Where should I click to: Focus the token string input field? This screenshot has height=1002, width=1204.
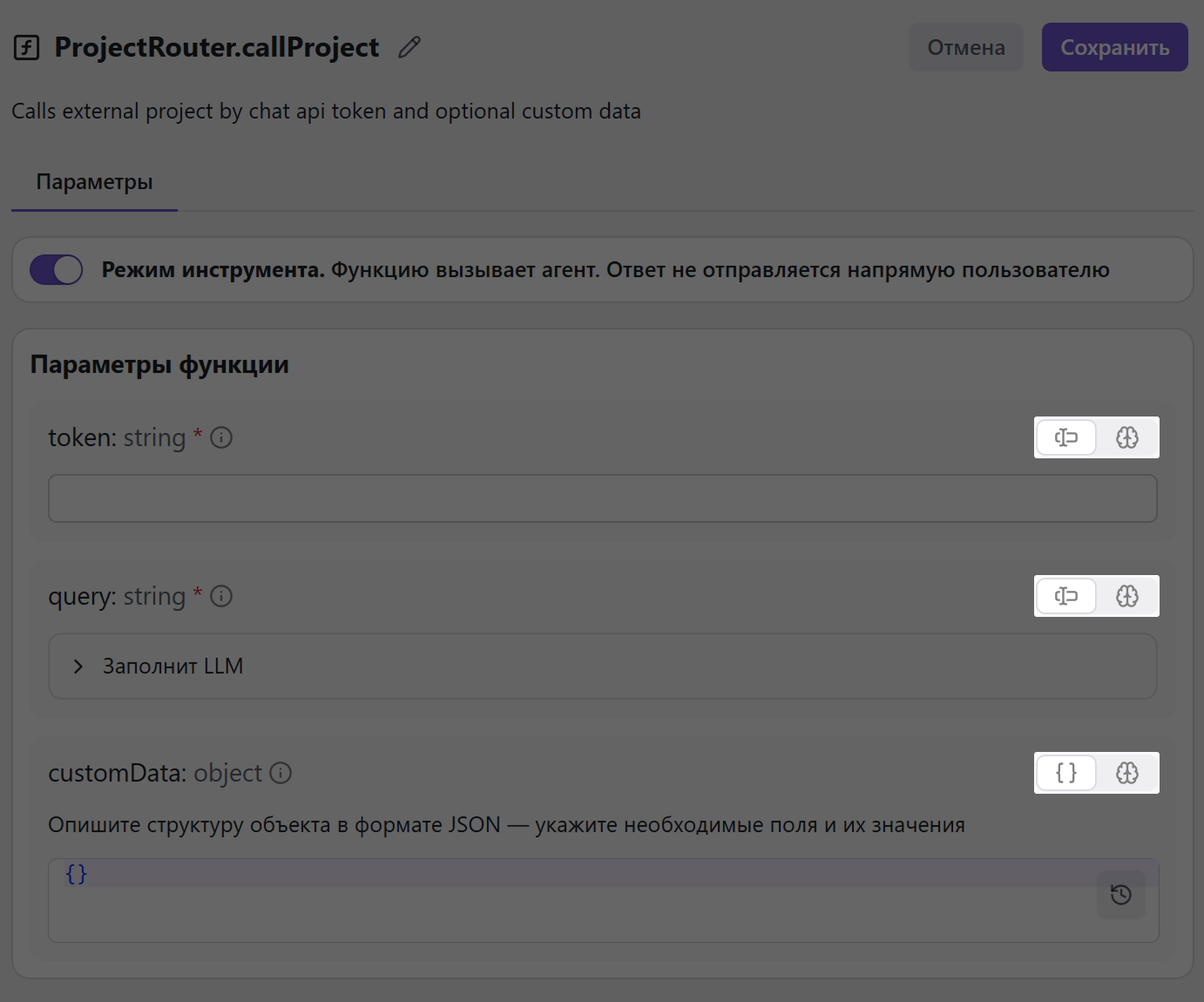602,498
